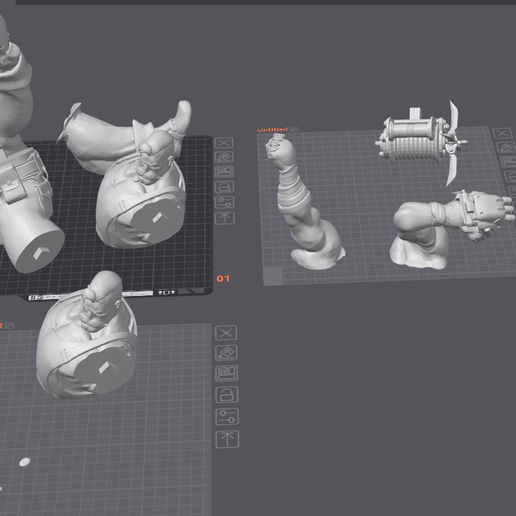Select the small white disc on the lower plate
516x516 pixels.
click(25, 462)
